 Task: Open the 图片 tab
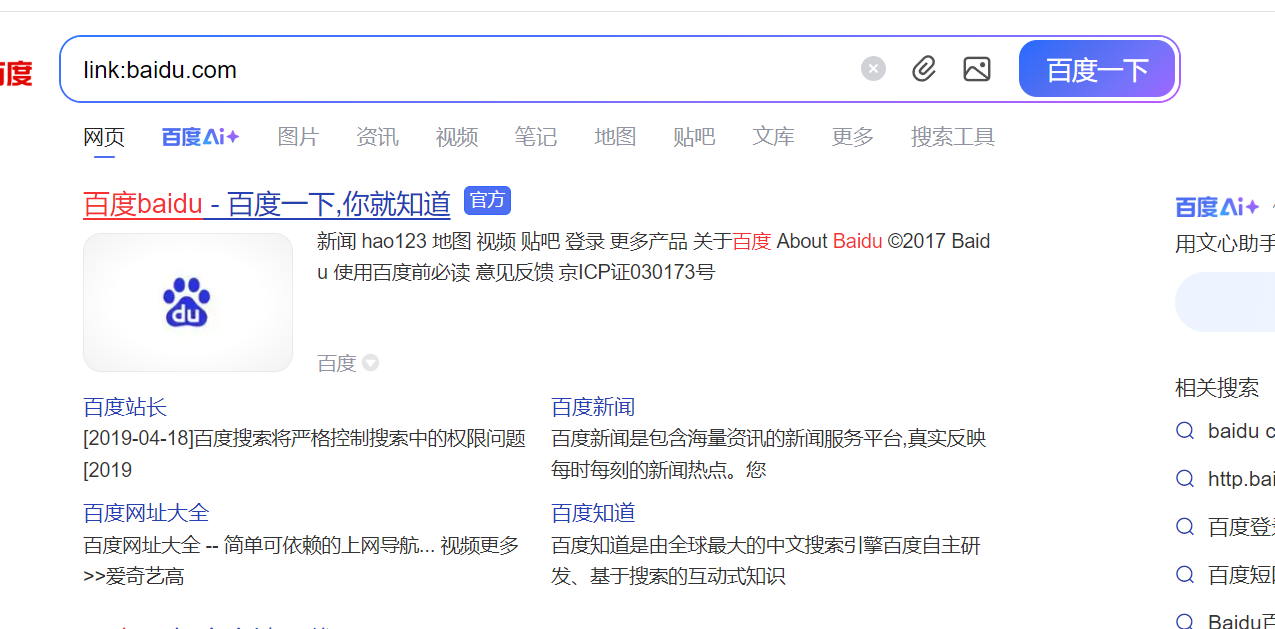pyautogui.click(x=298, y=137)
